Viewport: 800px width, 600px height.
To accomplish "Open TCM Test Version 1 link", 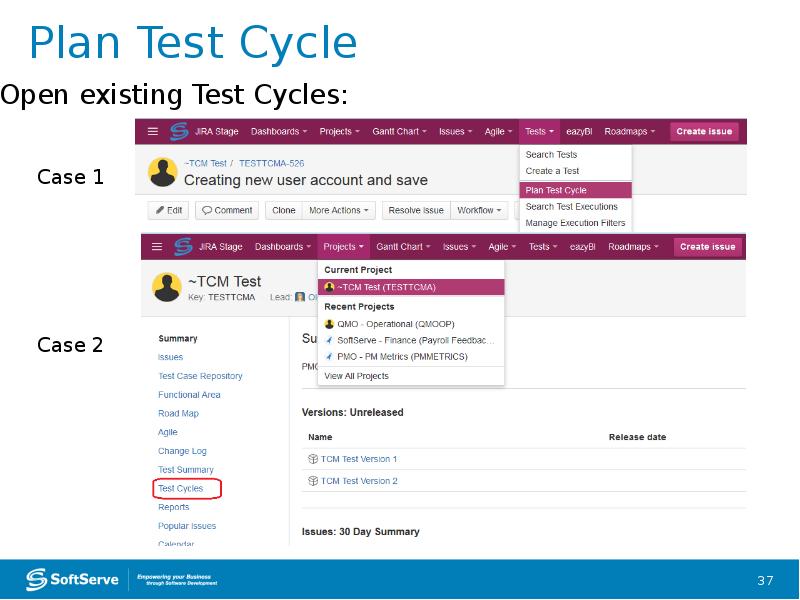I will [359, 459].
